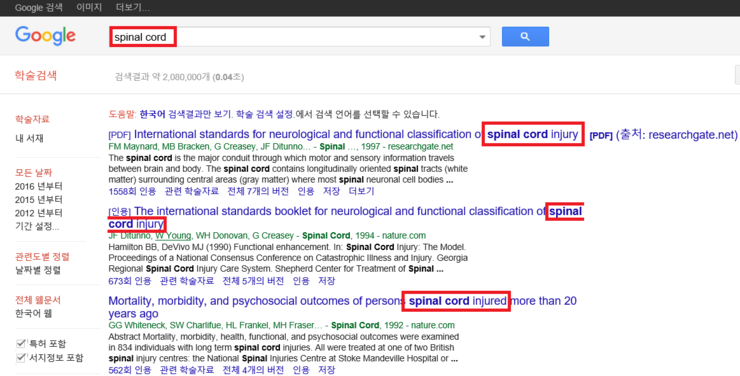The height and width of the screenshot is (376, 740).
Task: Filter results to 2012 년부터
Action: [39, 212]
